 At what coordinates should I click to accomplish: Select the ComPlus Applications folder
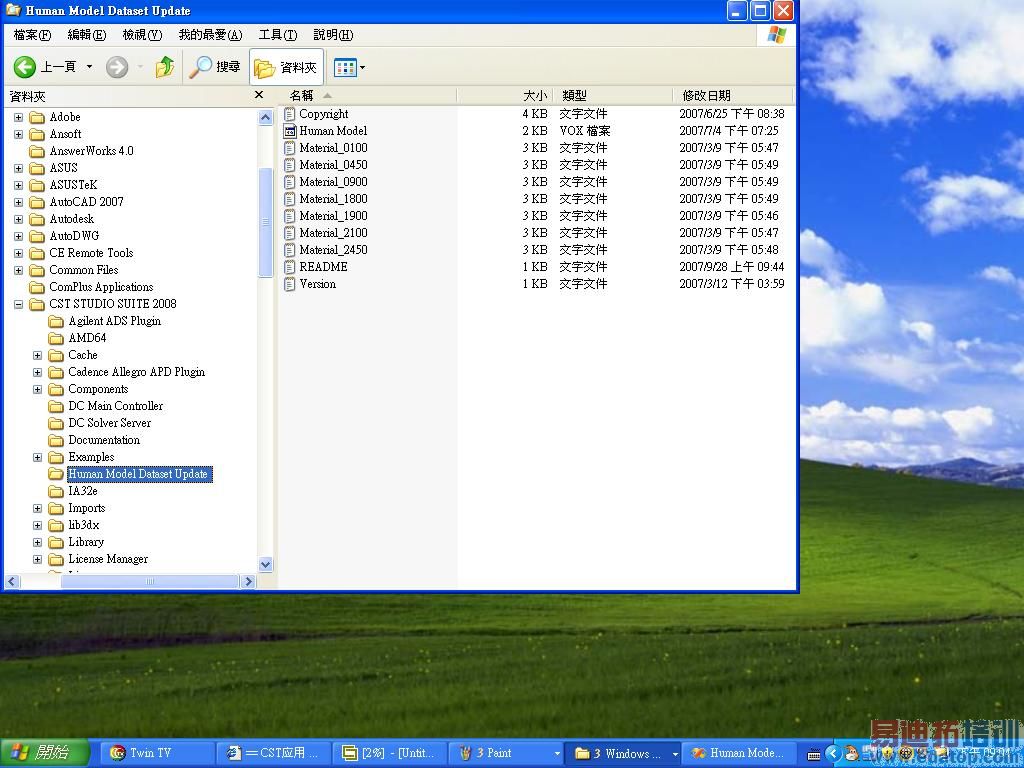pos(101,287)
